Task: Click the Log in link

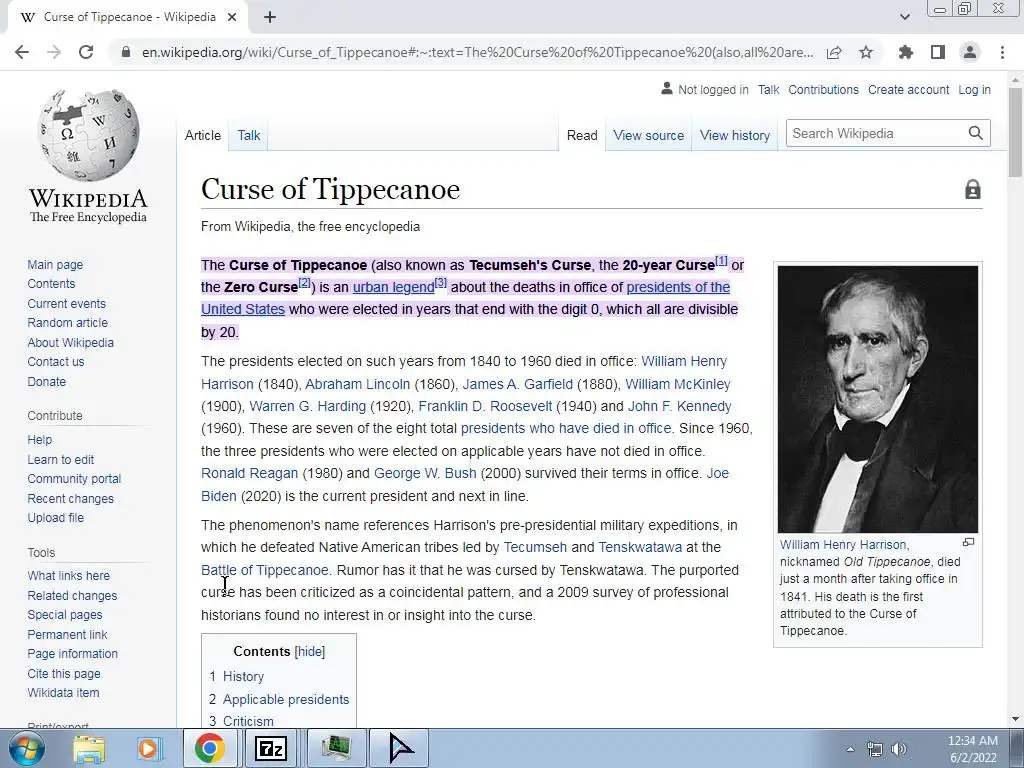Action: coord(974,89)
